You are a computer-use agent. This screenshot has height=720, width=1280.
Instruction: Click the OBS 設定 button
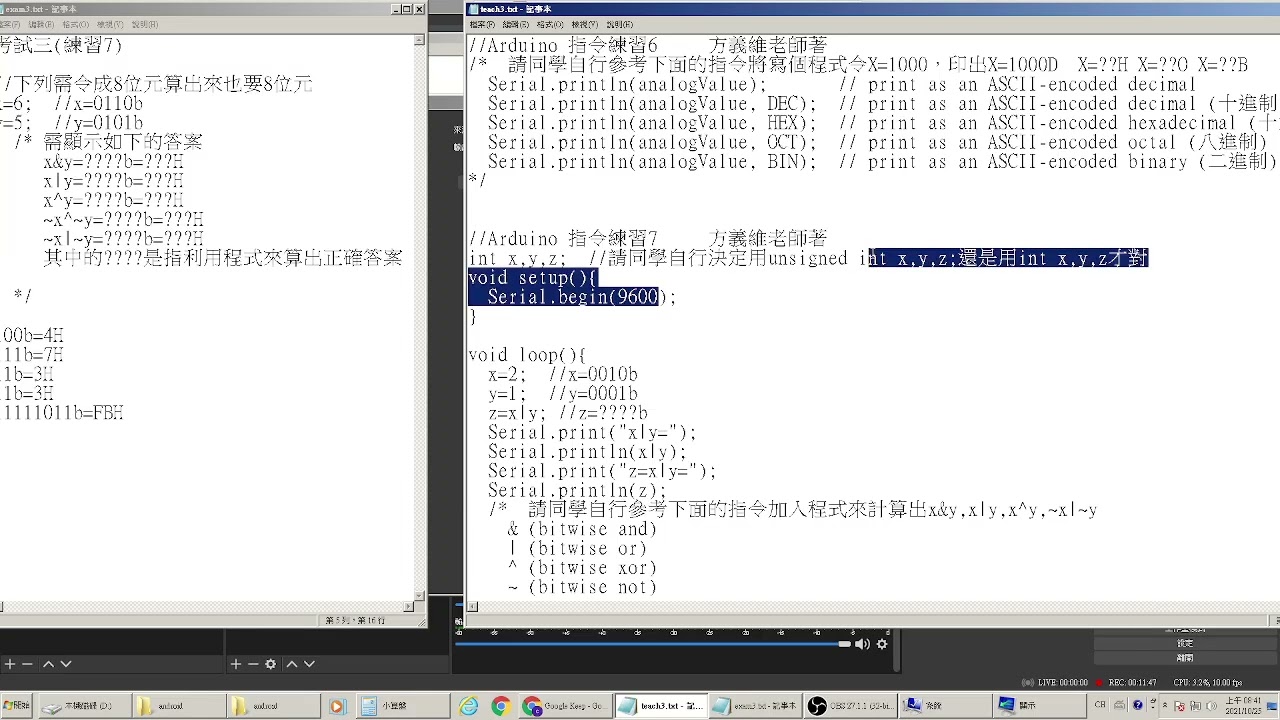pos(1185,643)
